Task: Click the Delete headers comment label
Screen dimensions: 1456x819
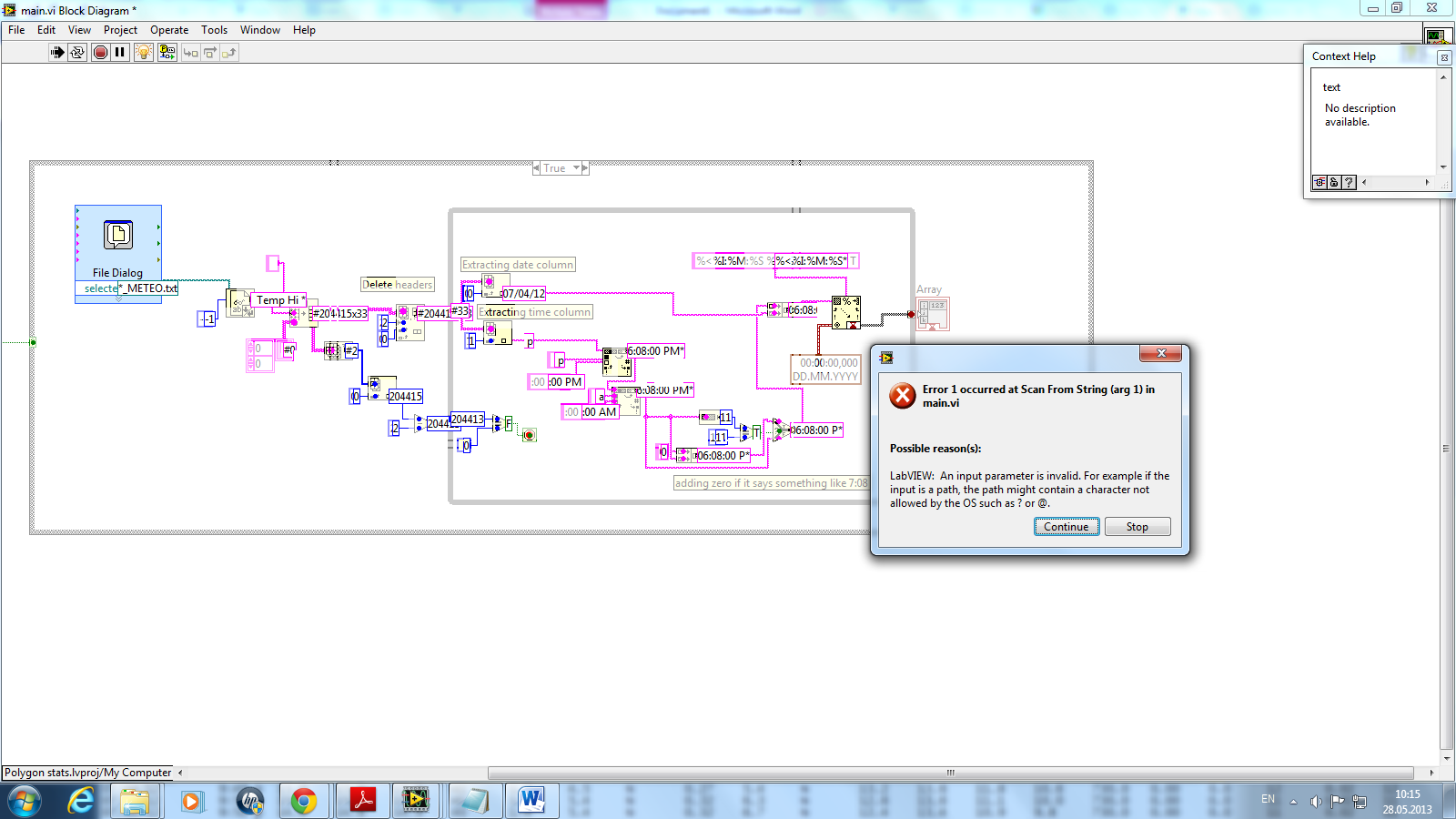Action: (x=398, y=285)
